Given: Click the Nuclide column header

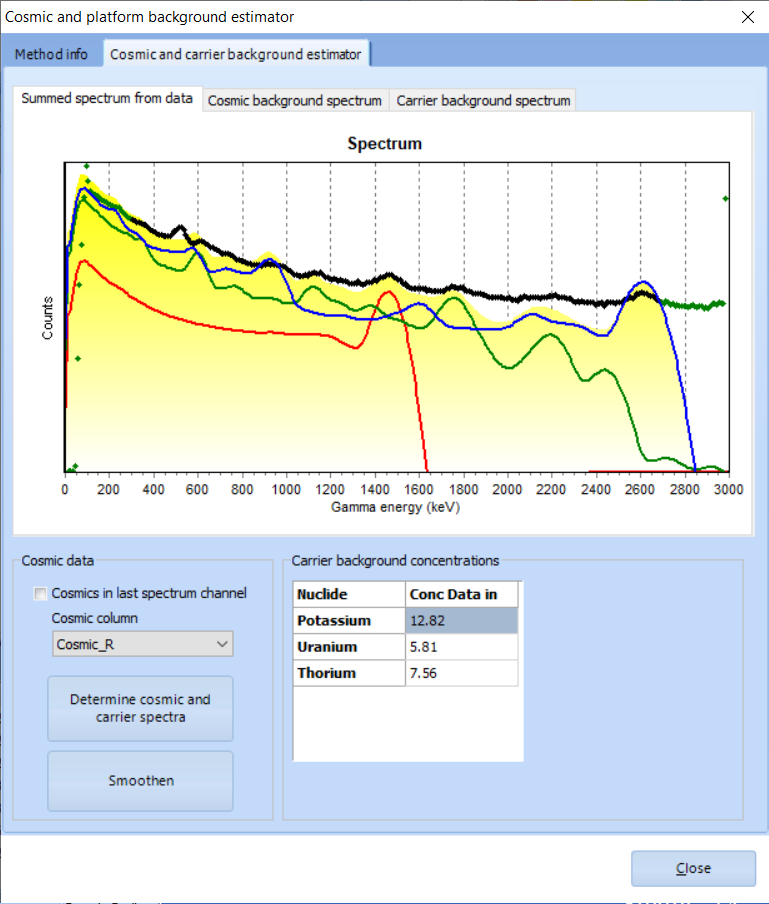Looking at the screenshot, I should 349,594.
